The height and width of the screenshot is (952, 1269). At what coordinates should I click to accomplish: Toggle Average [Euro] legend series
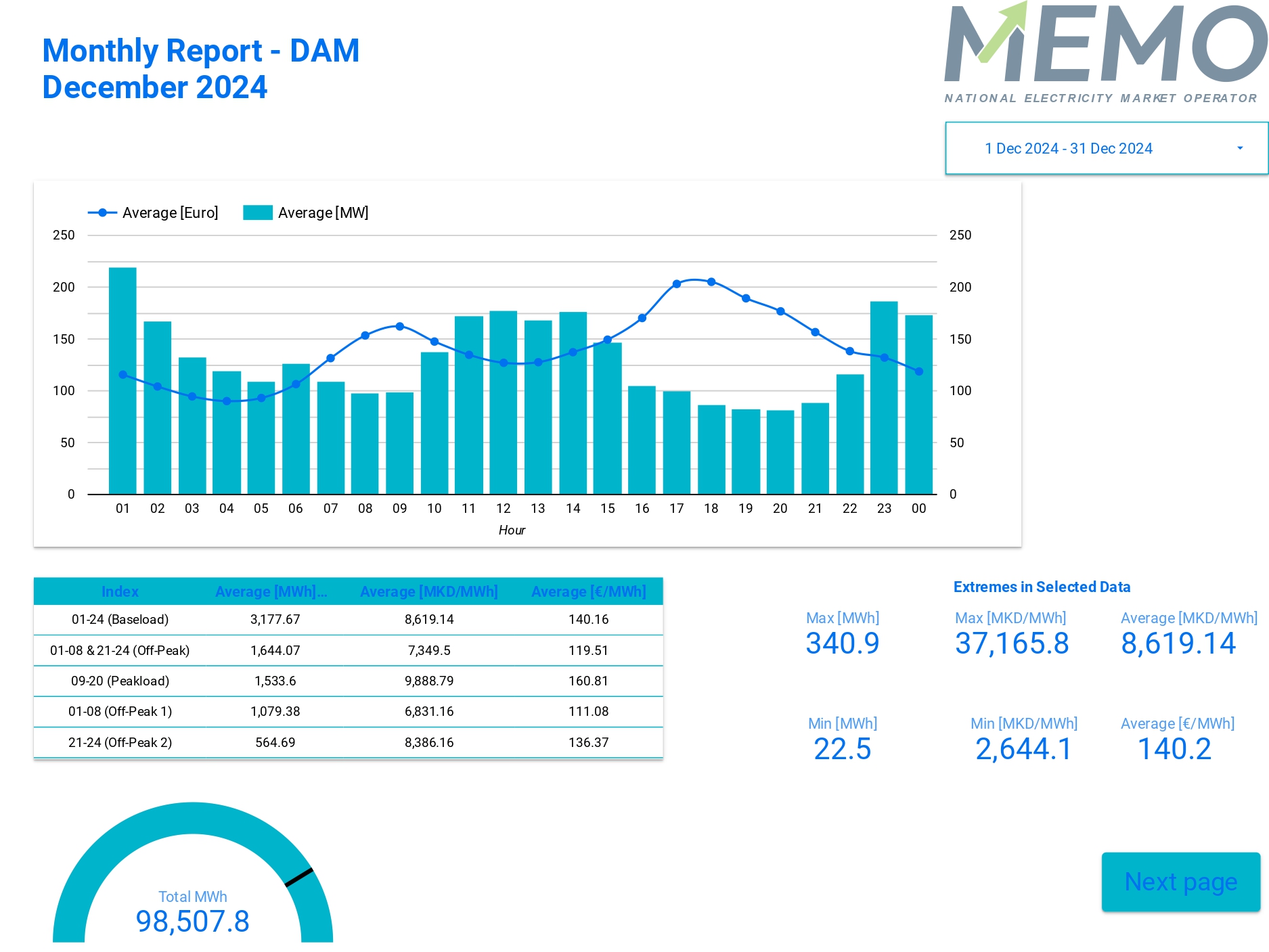point(169,213)
